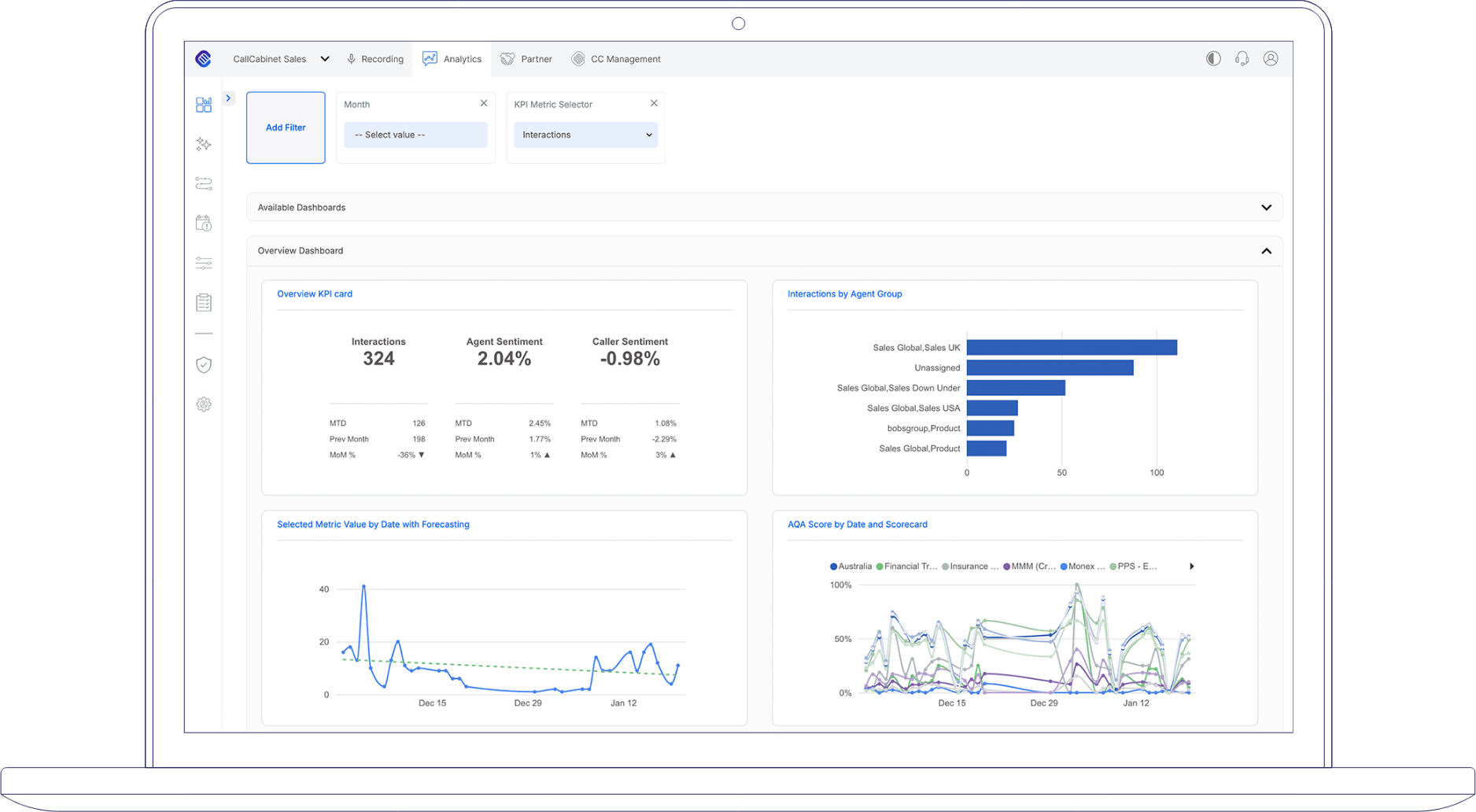Toggle dark mode with the contrast icon

[1212, 58]
